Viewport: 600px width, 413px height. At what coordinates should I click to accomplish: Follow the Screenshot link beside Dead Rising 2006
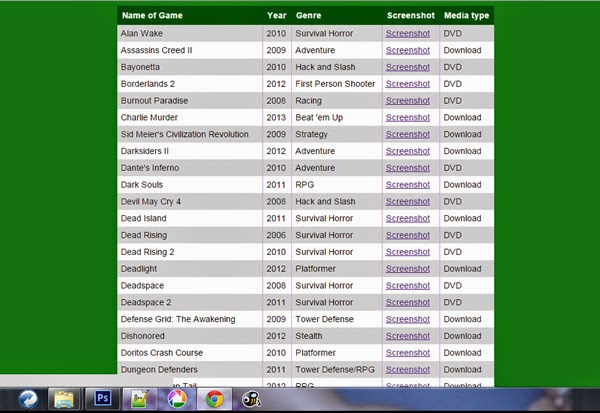[x=408, y=235]
